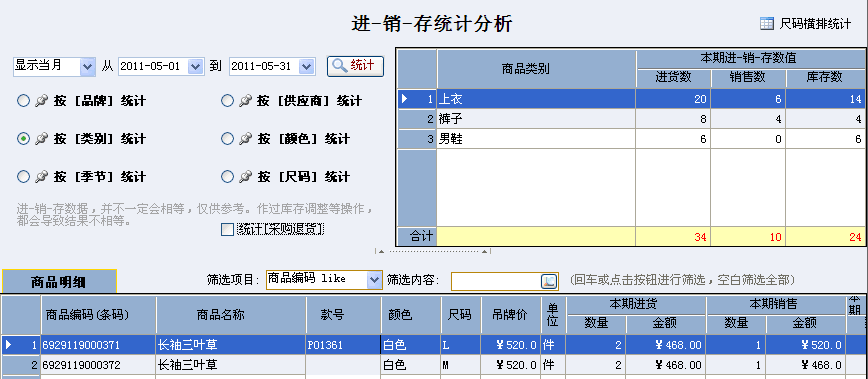Open 商品编码 like filter item dropdown
This screenshot has width=868, height=379.
click(375, 281)
